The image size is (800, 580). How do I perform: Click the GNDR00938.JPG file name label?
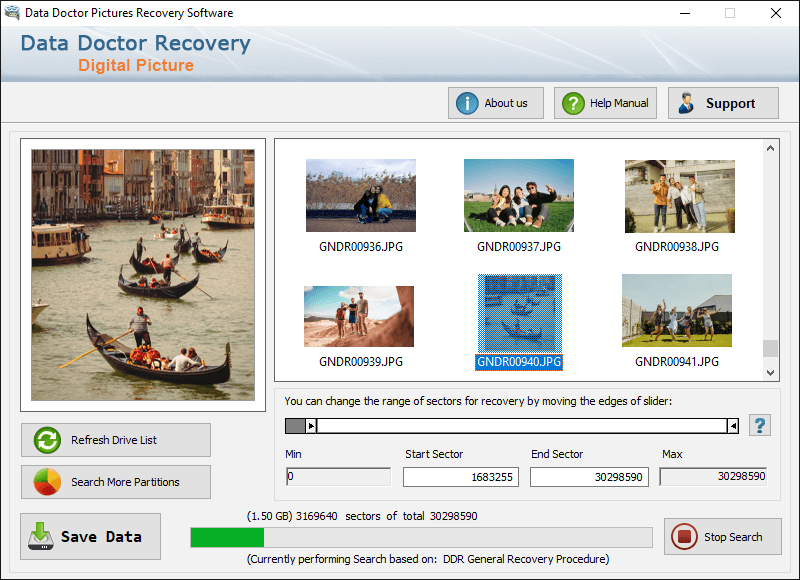click(677, 247)
